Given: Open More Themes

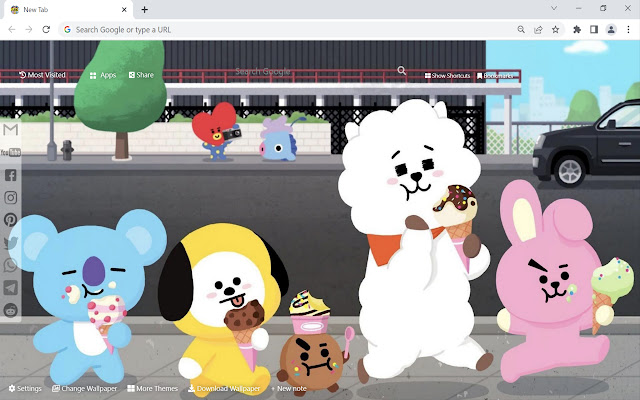Looking at the screenshot, I should [153, 388].
